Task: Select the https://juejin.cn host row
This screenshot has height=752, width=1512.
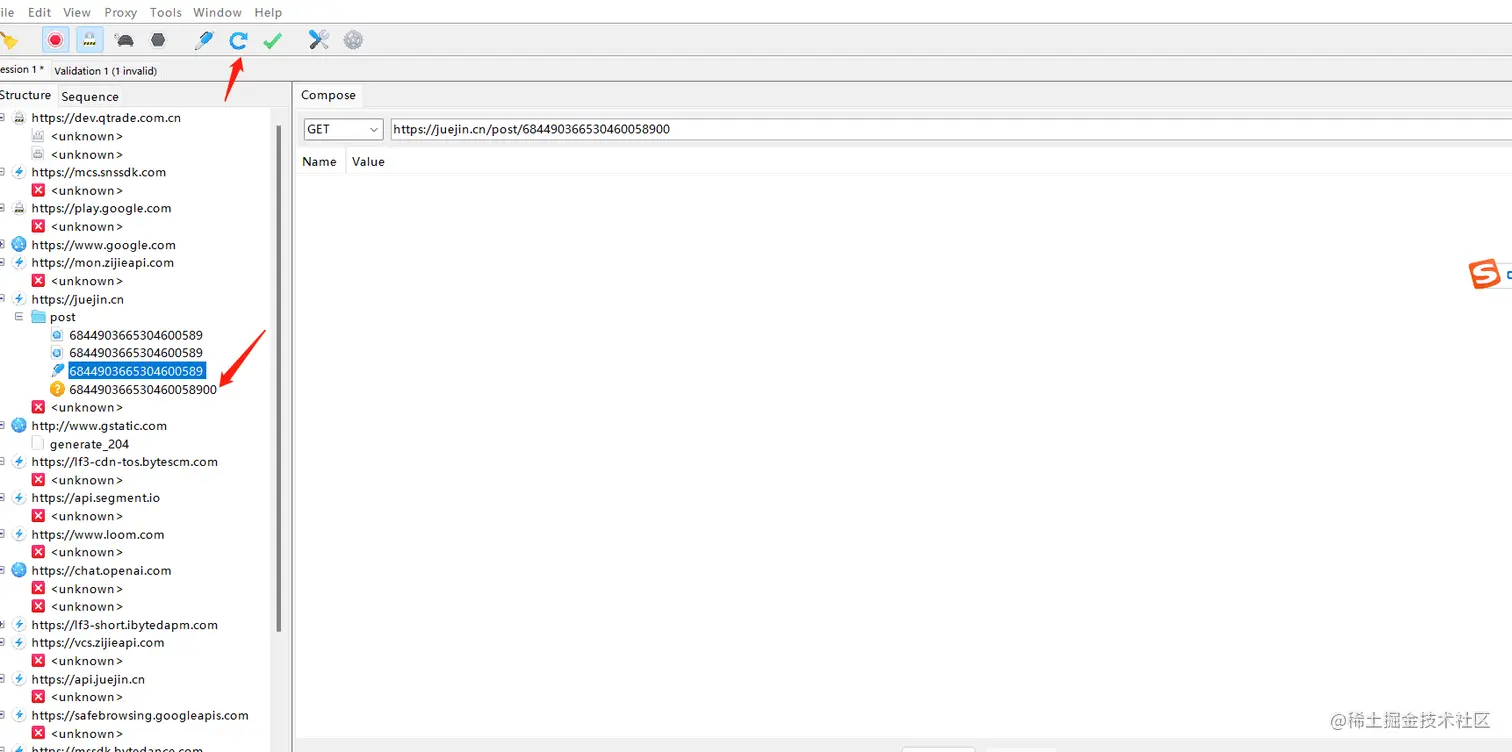Action: coord(77,299)
